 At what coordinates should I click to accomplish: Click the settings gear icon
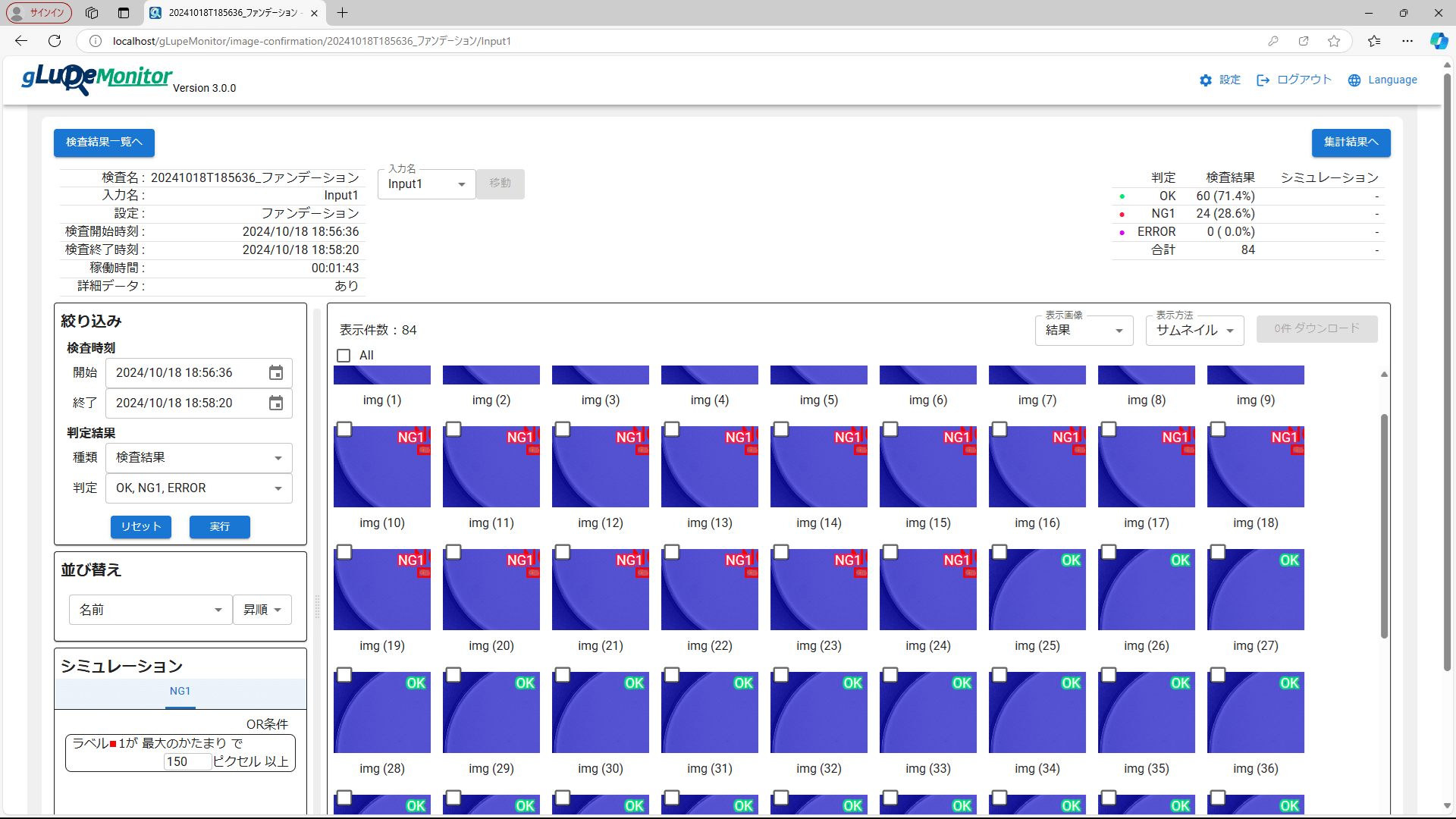(1206, 80)
